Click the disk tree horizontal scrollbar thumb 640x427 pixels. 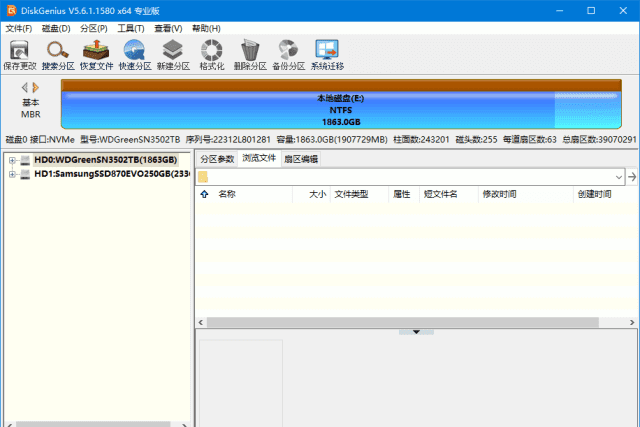[93, 424]
